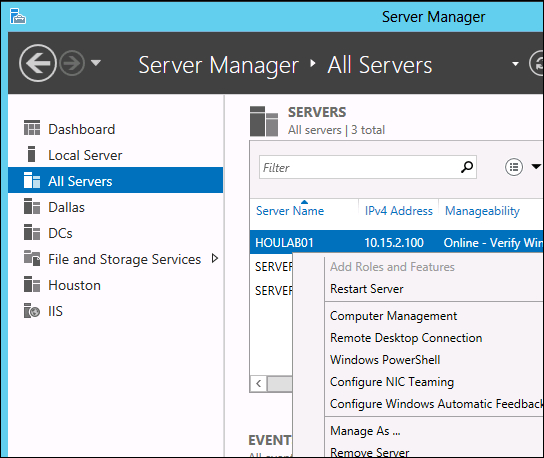The width and height of the screenshot is (544, 458).
Task: Click the forward navigation arrow button
Action: pos(72,63)
